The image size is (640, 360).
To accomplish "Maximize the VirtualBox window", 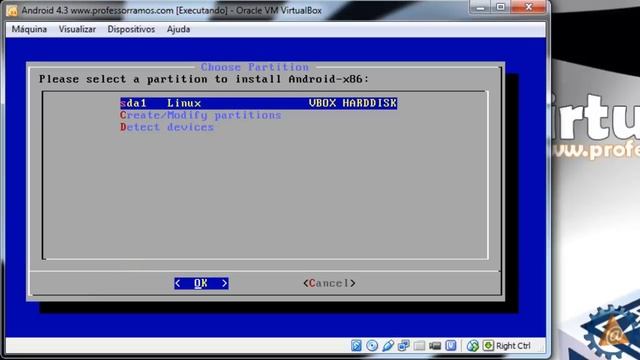I will 500,7.
